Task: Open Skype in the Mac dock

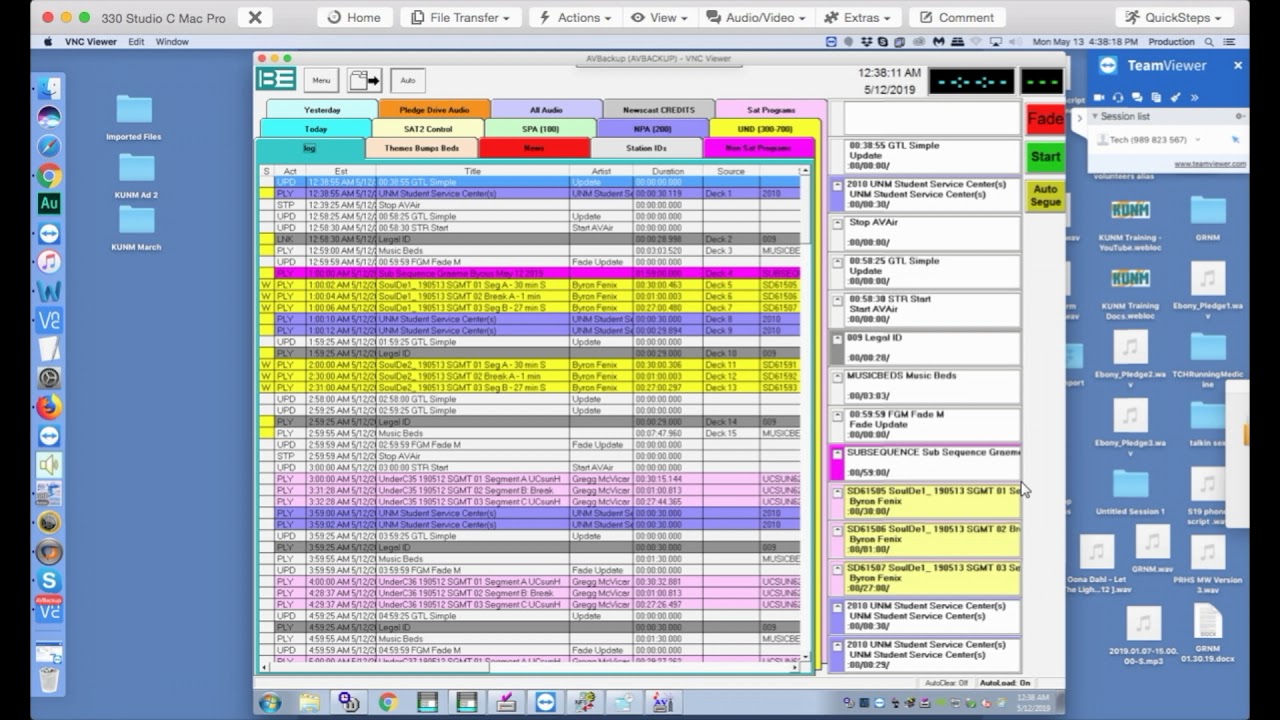Action: pos(49,581)
